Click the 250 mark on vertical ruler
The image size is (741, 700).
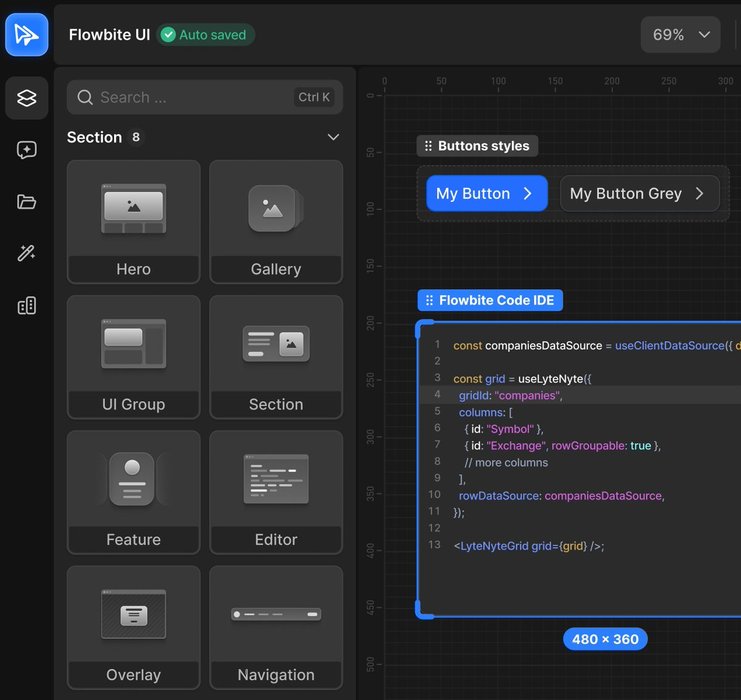370,380
